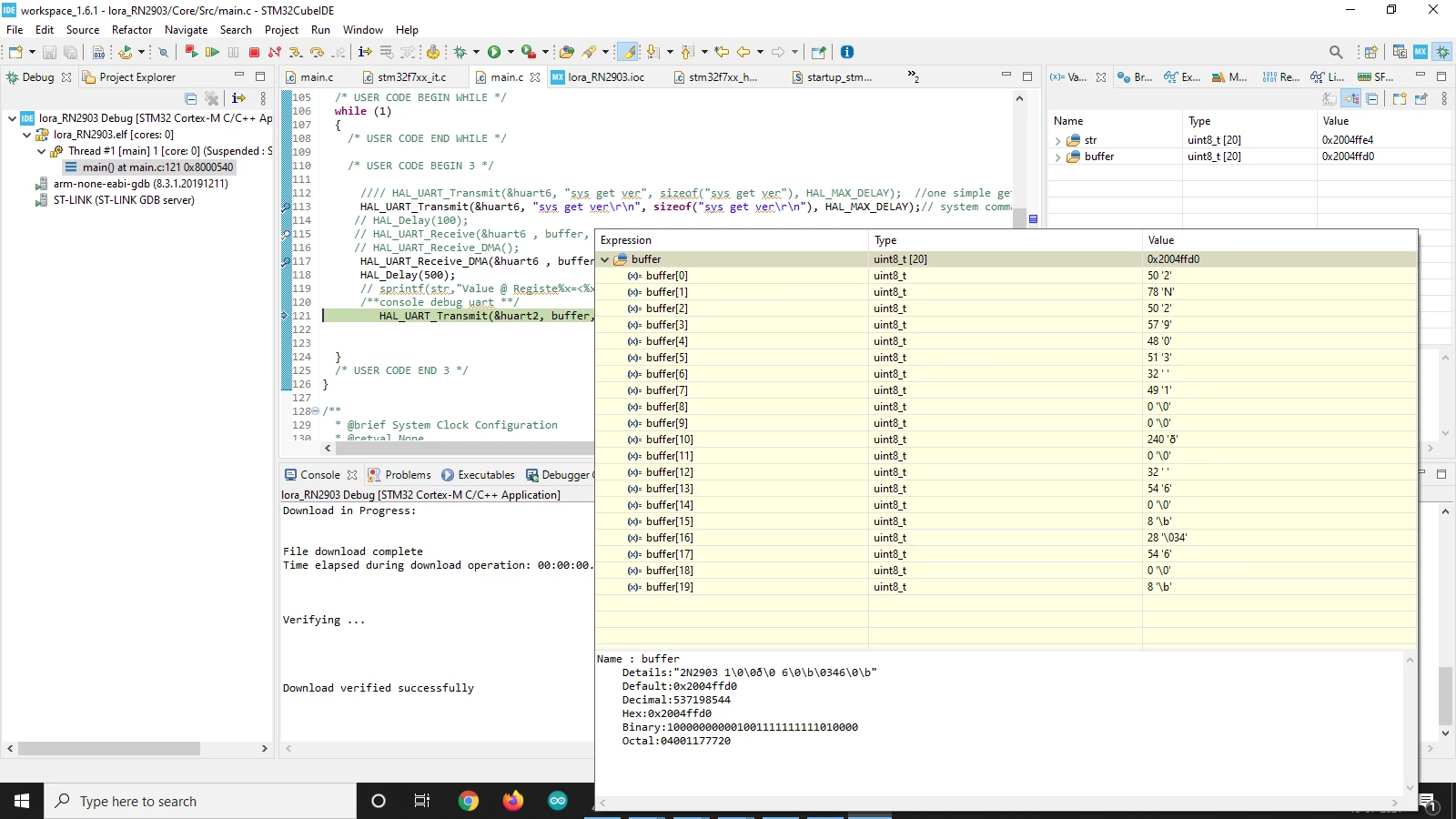Click the Disconnect debugger icon
The width and height of the screenshot is (1456, 819).
(275, 52)
